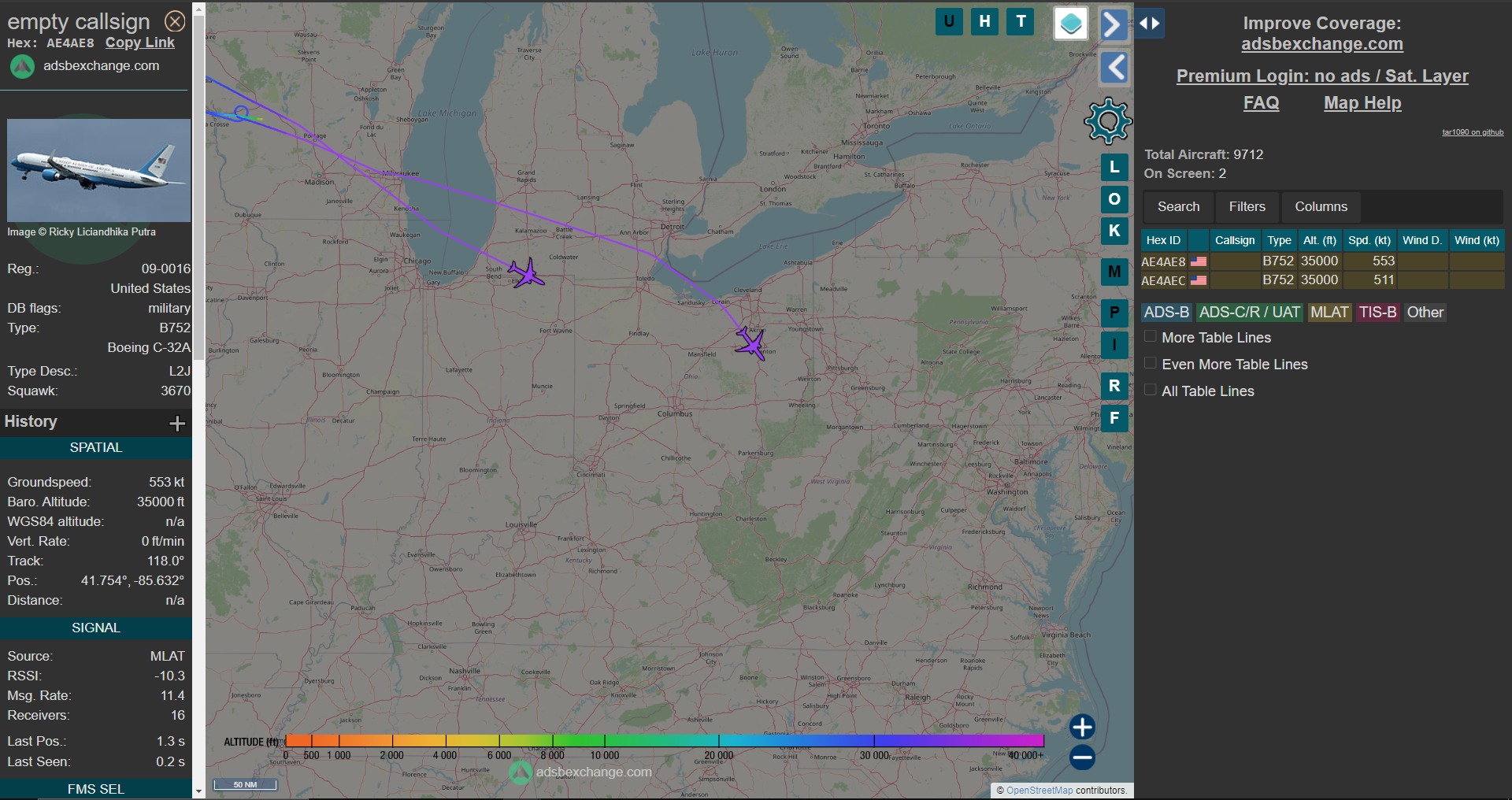Click the altitude color legend bar
This screenshot has height=800, width=1512.
tap(664, 740)
